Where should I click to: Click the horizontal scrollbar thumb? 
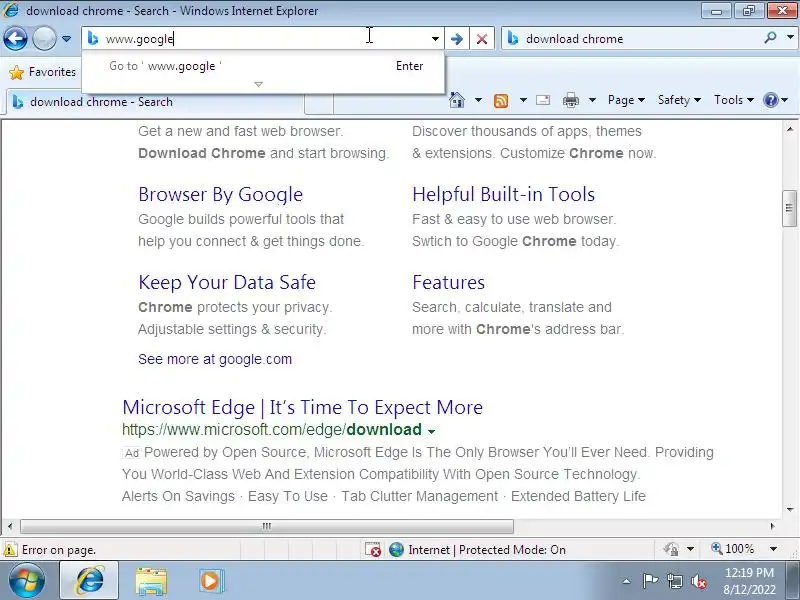[267, 526]
